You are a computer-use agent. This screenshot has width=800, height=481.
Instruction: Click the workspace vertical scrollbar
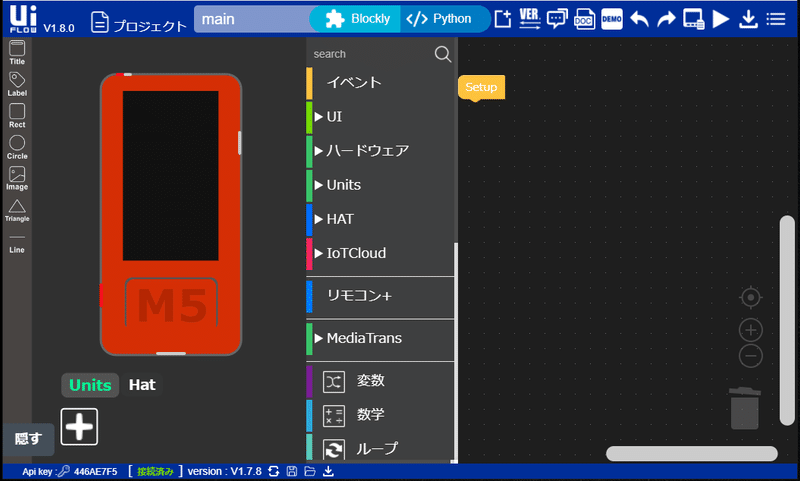(x=787, y=320)
